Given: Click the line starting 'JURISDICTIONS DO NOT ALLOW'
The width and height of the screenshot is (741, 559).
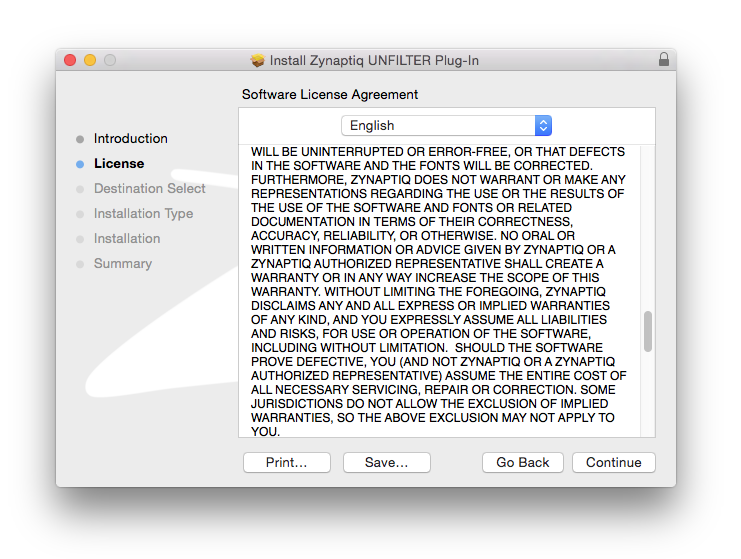Looking at the screenshot, I should click(430, 404).
